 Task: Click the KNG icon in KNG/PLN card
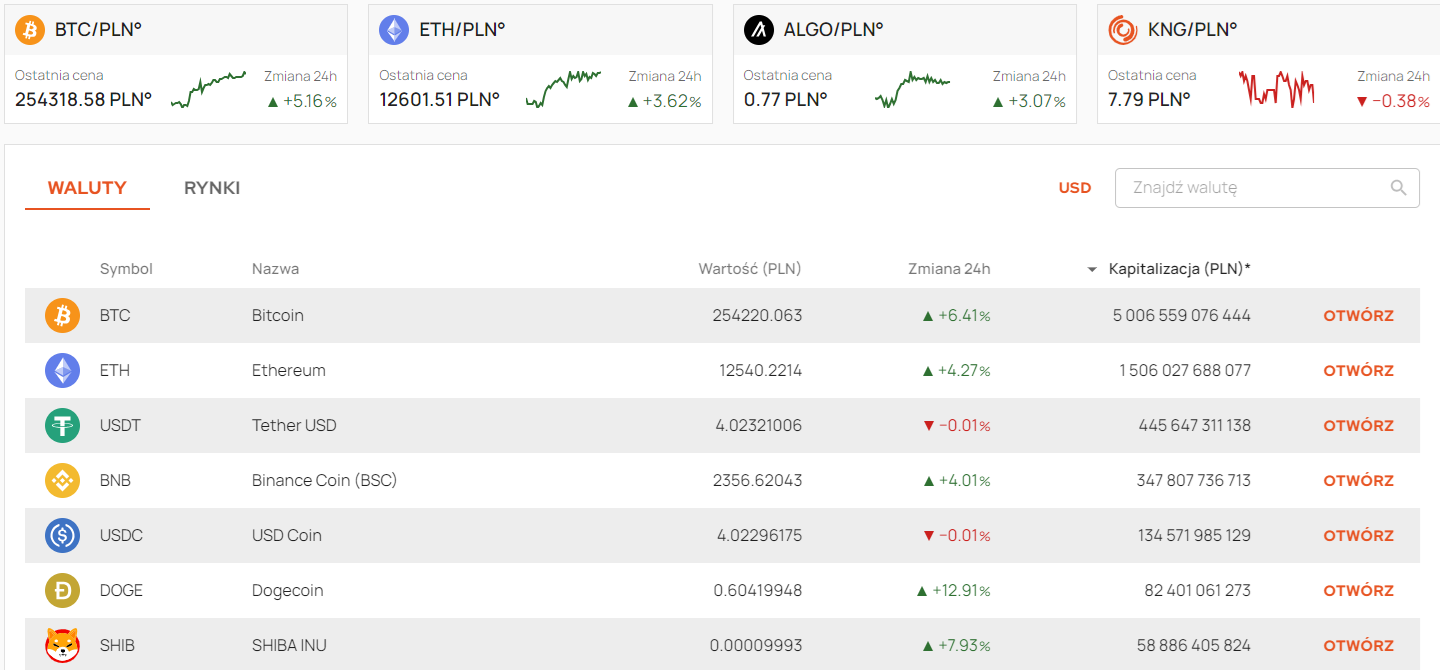point(1123,30)
